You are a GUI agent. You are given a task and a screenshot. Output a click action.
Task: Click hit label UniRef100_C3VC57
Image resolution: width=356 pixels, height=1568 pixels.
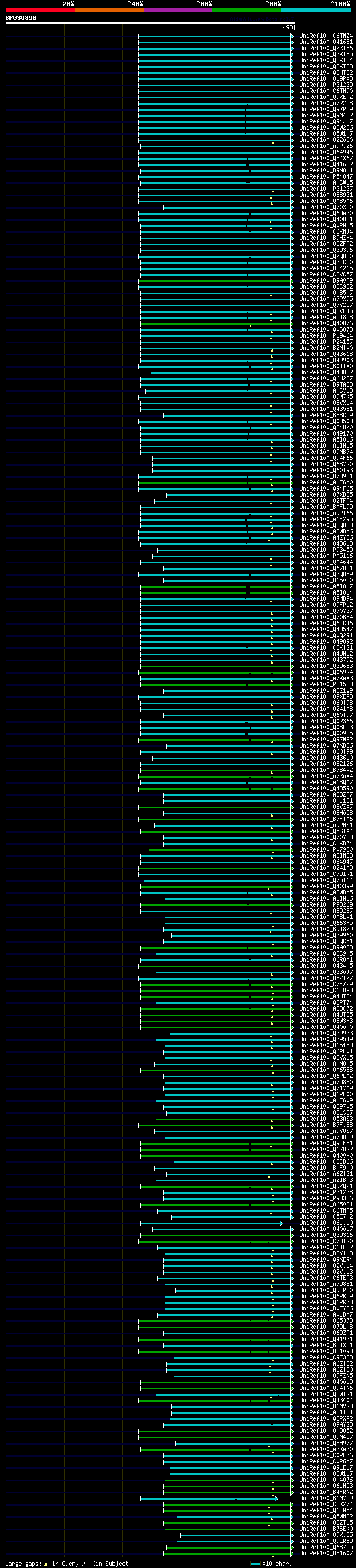pos(326,275)
